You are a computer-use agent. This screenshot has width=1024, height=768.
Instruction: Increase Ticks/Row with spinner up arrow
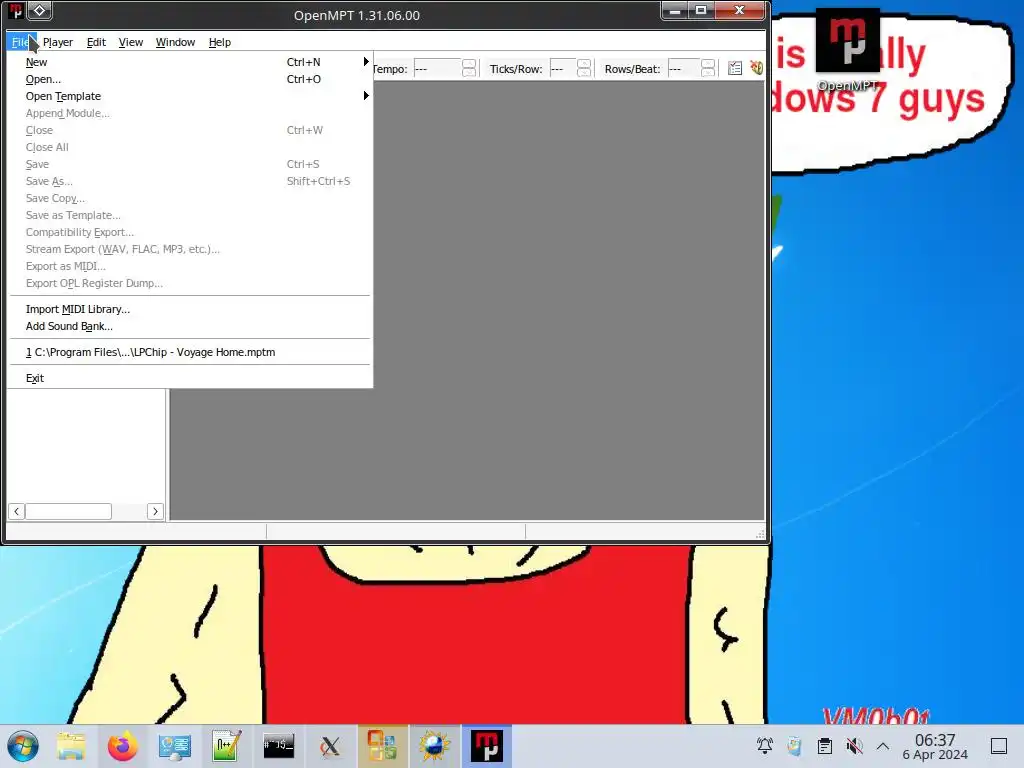[x=584, y=64]
